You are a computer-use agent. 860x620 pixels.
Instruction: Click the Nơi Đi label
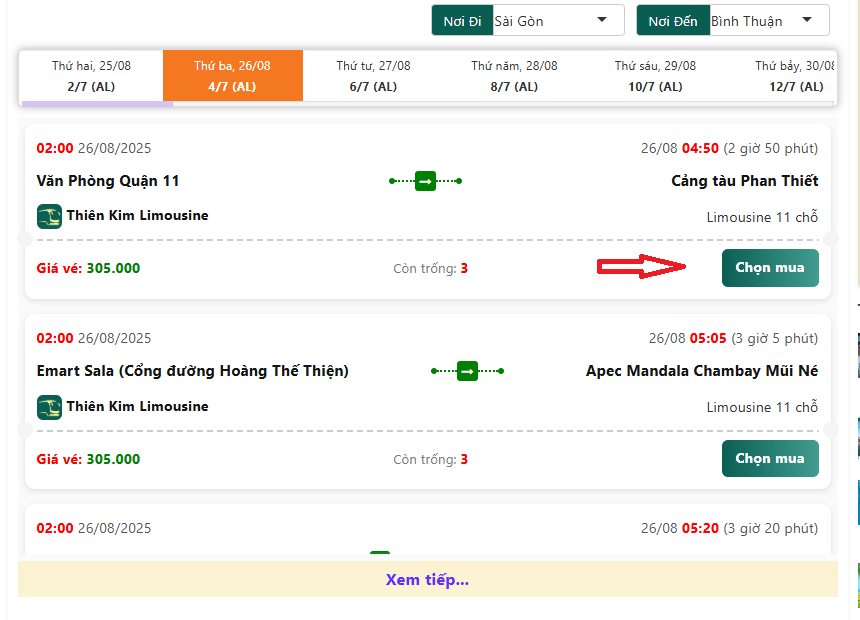coord(460,21)
